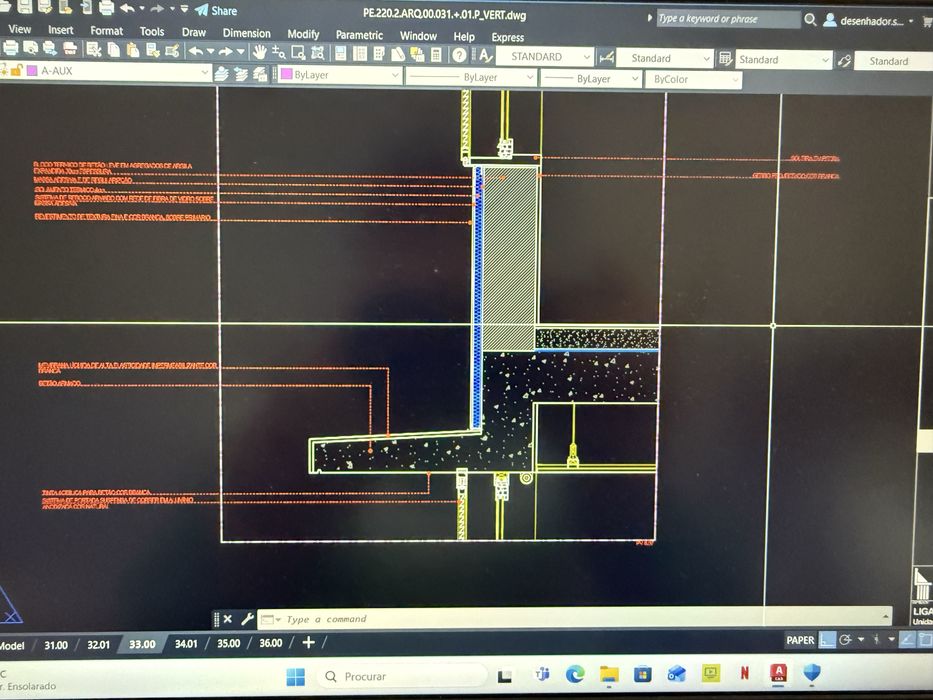
Task: Click the Undo arrow in the Standard toolbar
Action: coord(196,52)
